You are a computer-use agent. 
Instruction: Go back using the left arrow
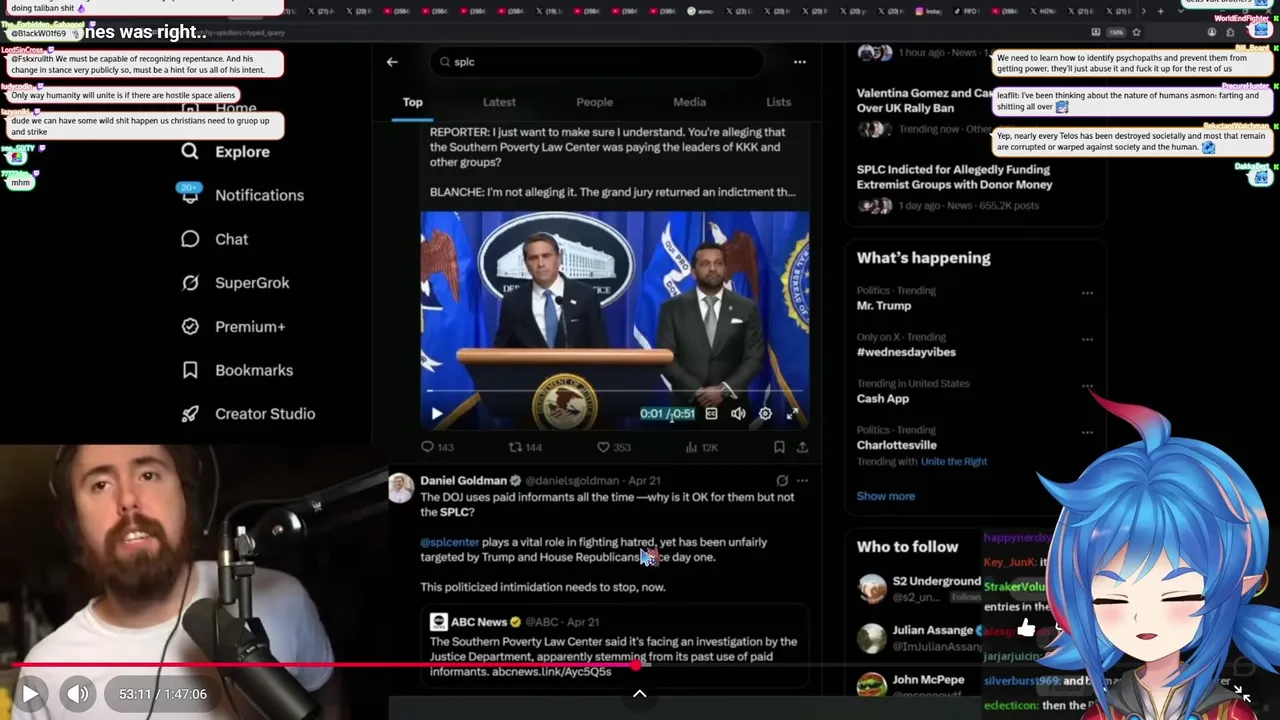pos(392,62)
